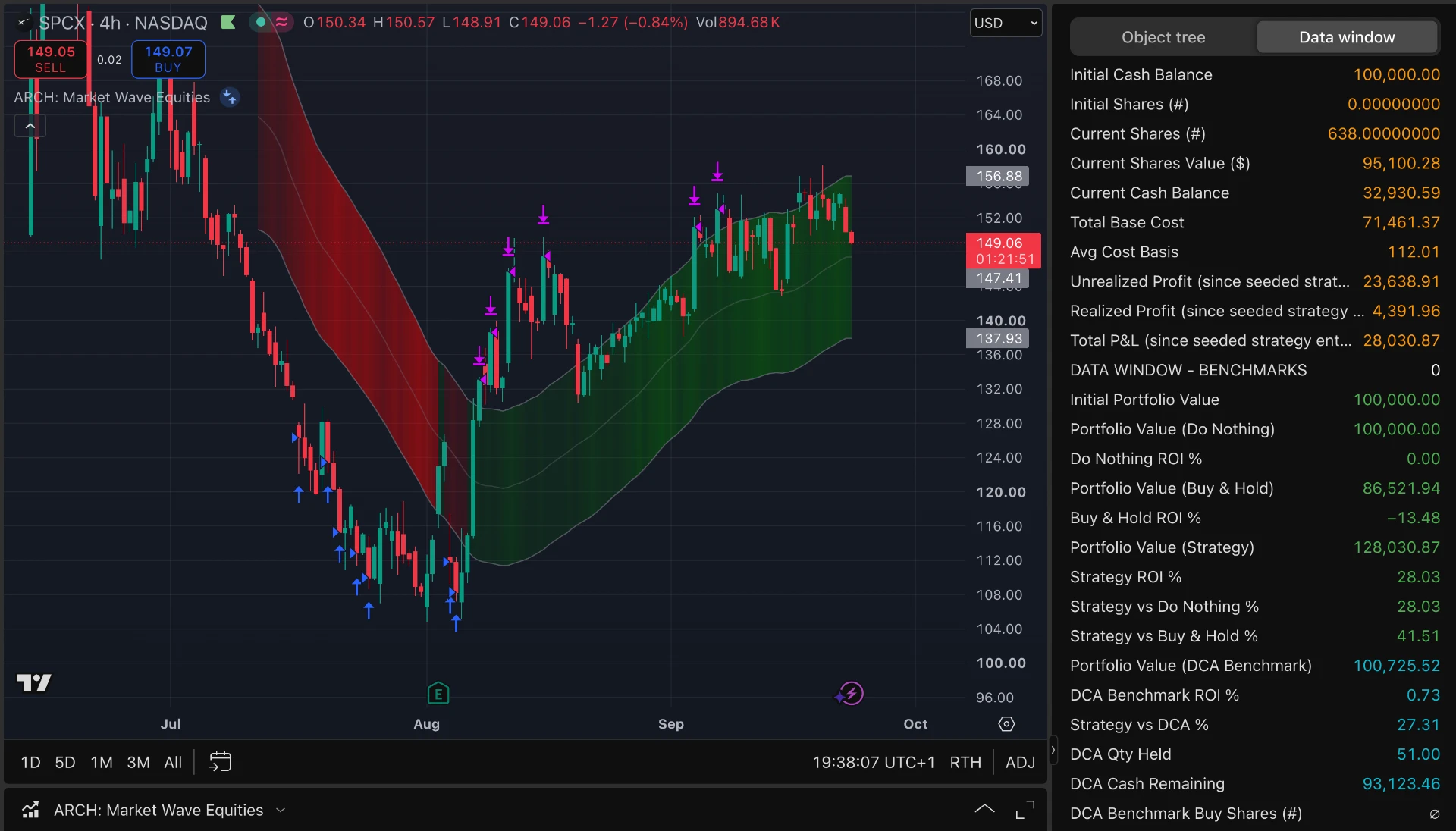Click the 149.07 BUY button
Image resolution: width=1456 pixels, height=831 pixels.
[168, 59]
